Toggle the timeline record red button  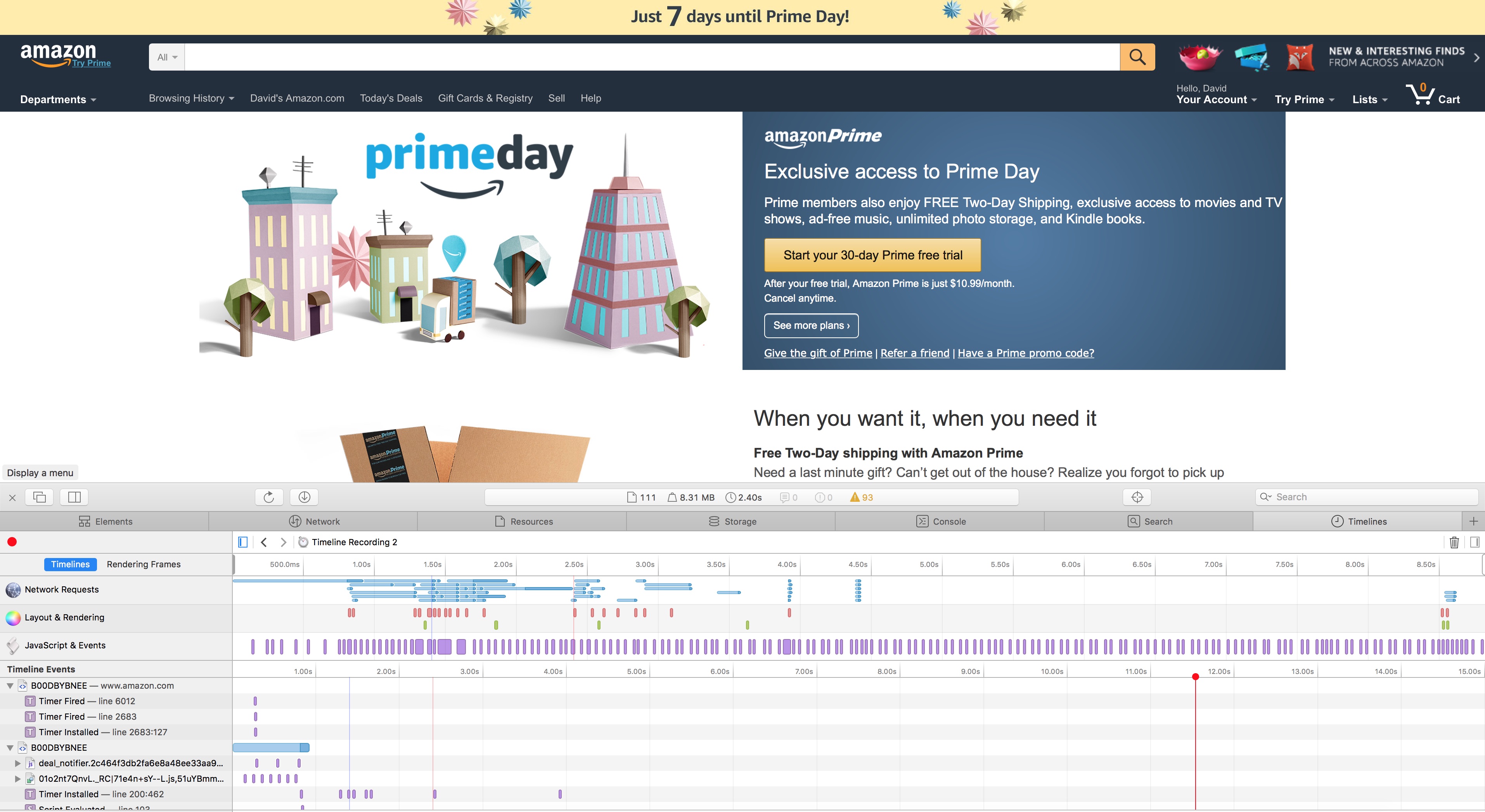pos(12,542)
